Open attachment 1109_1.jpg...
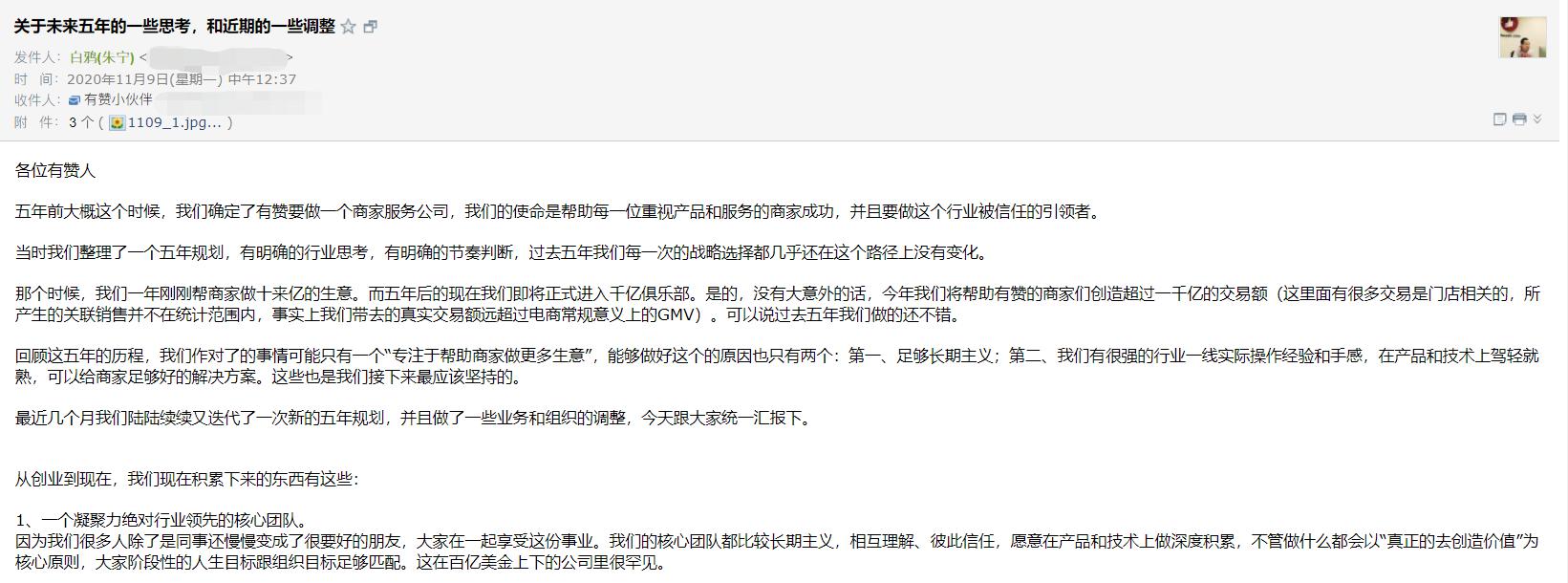 coord(175,122)
